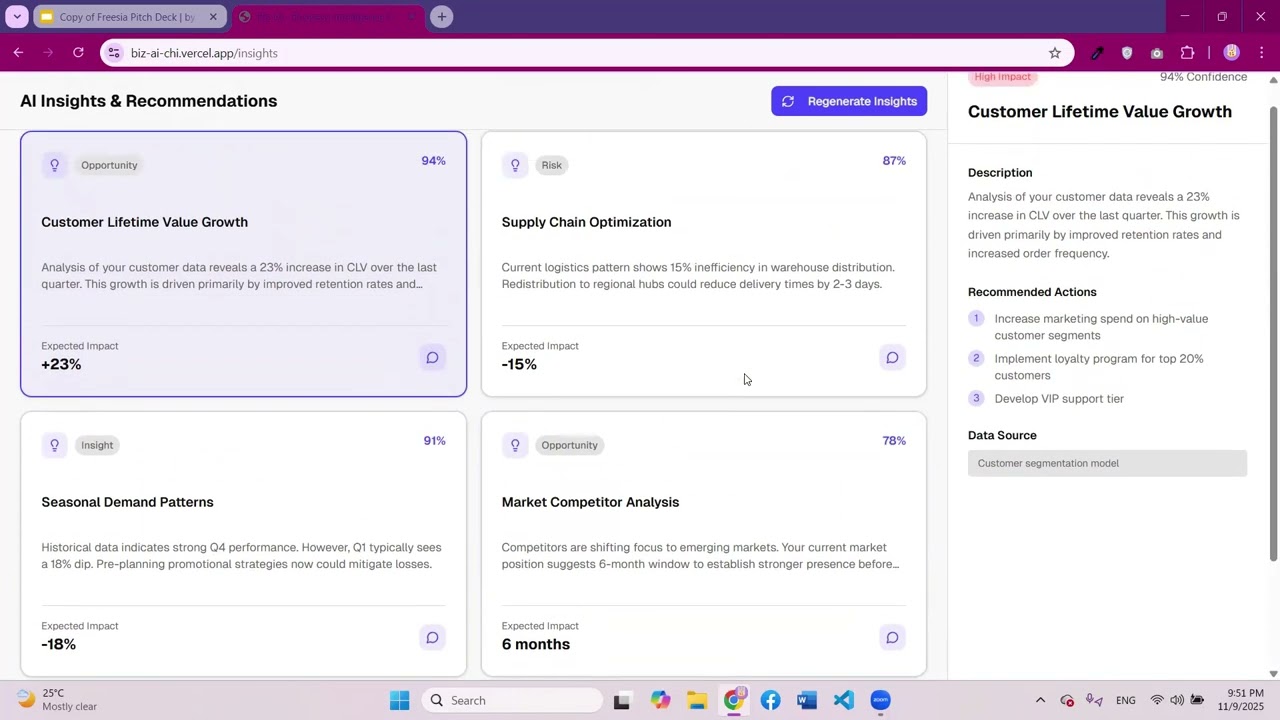Open Zoom from the taskbar
Screen dimensions: 1280x720
880,700
